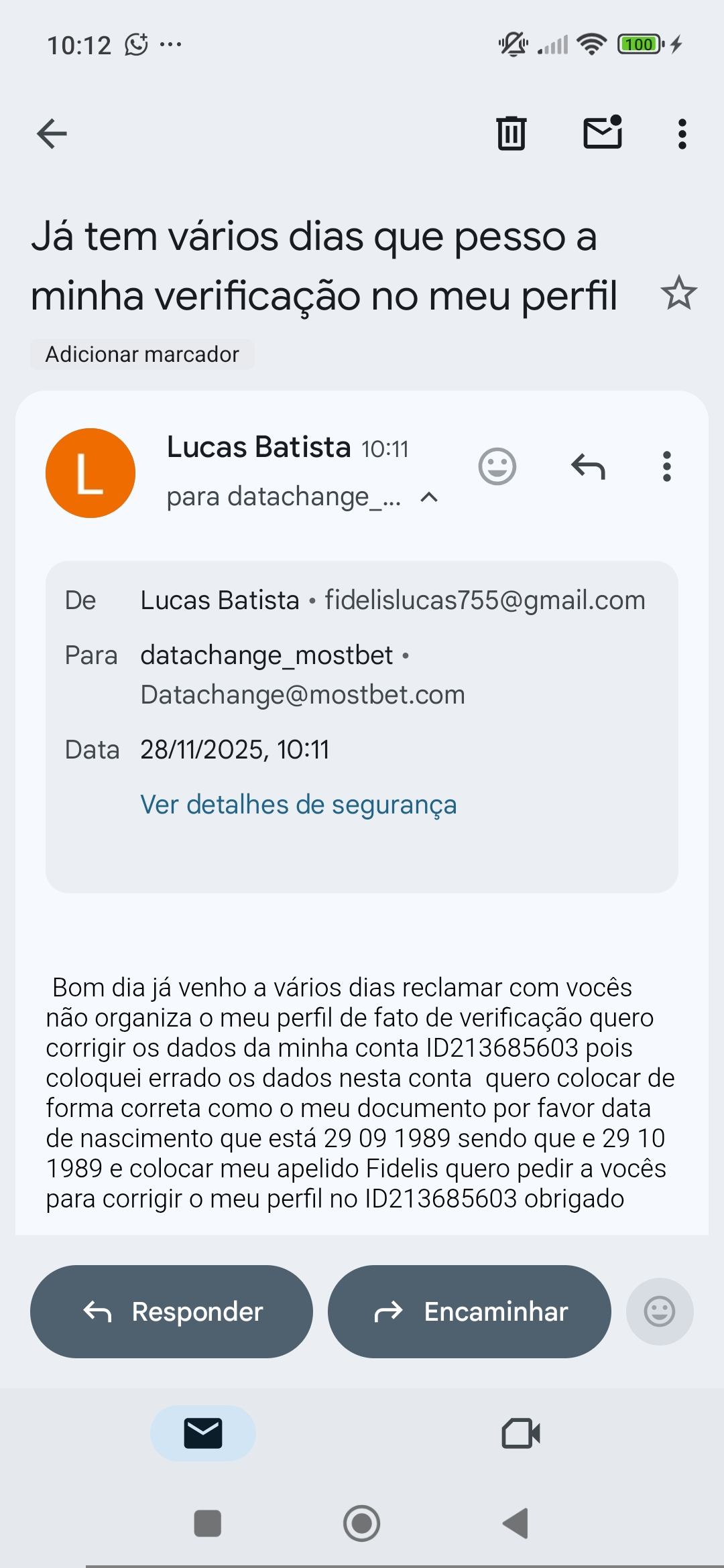The height and width of the screenshot is (1568, 724).
Task: Open Ver detalhes de segurança link
Action: pos(298,805)
